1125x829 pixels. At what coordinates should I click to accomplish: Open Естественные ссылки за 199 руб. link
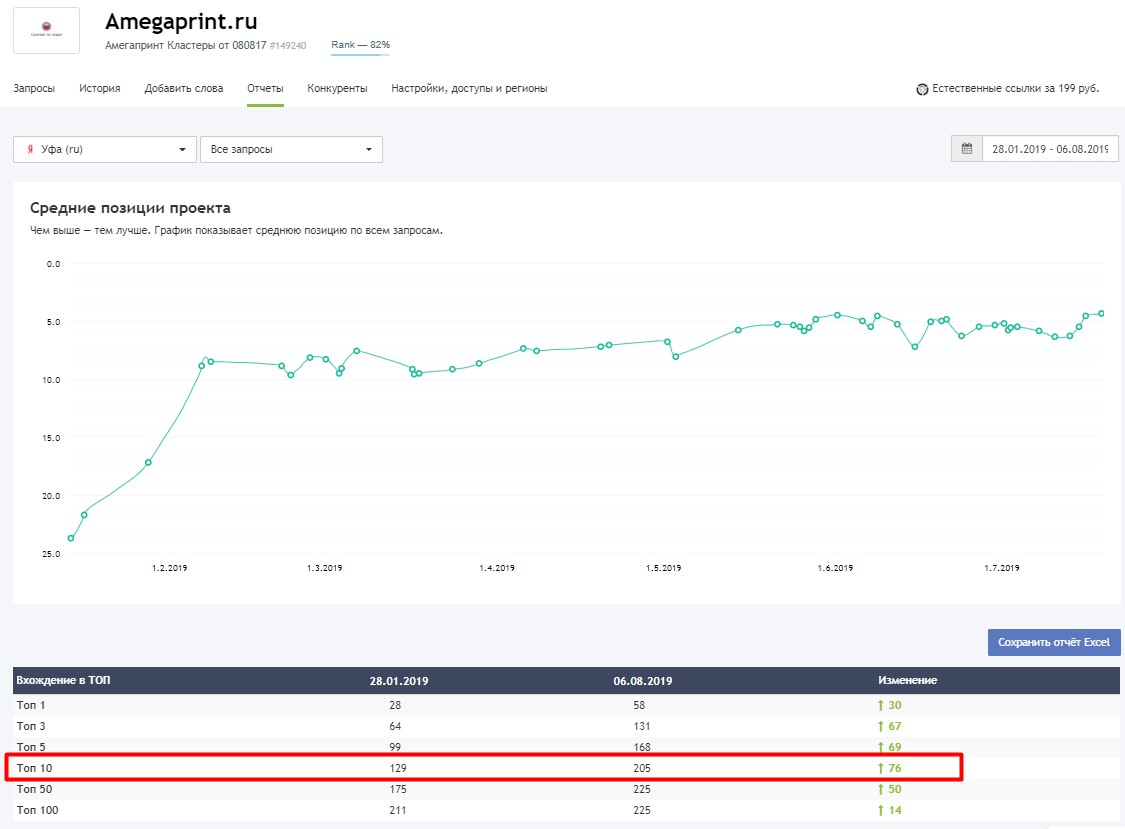(x=1015, y=88)
